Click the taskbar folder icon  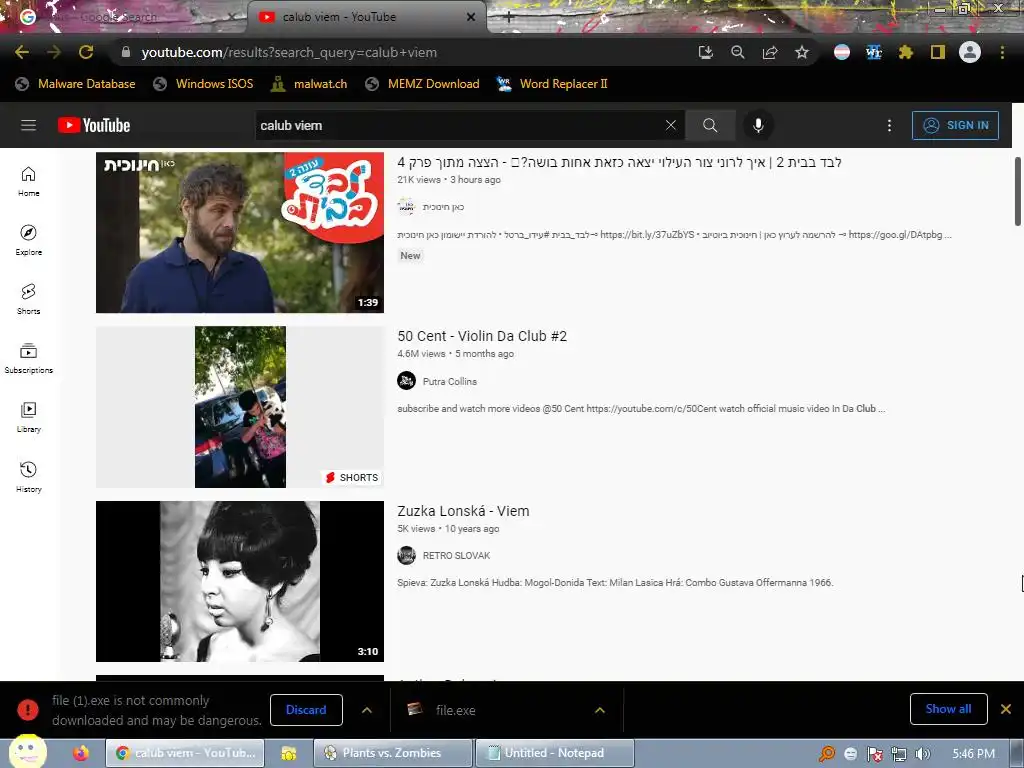pyautogui.click(x=289, y=753)
